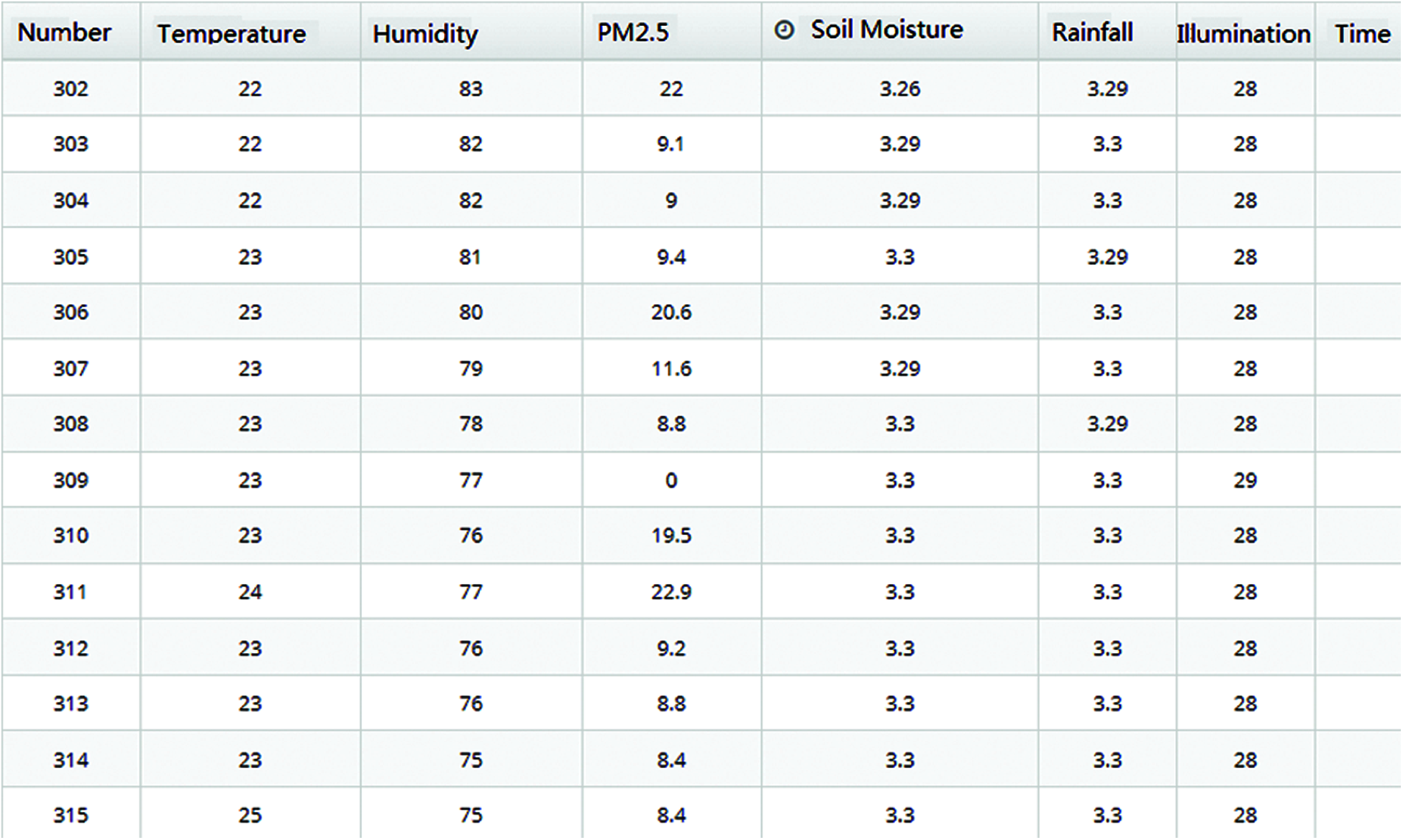This screenshot has height=840, width=1403.
Task: Click the Soil Moisture header text
Action: point(886,29)
